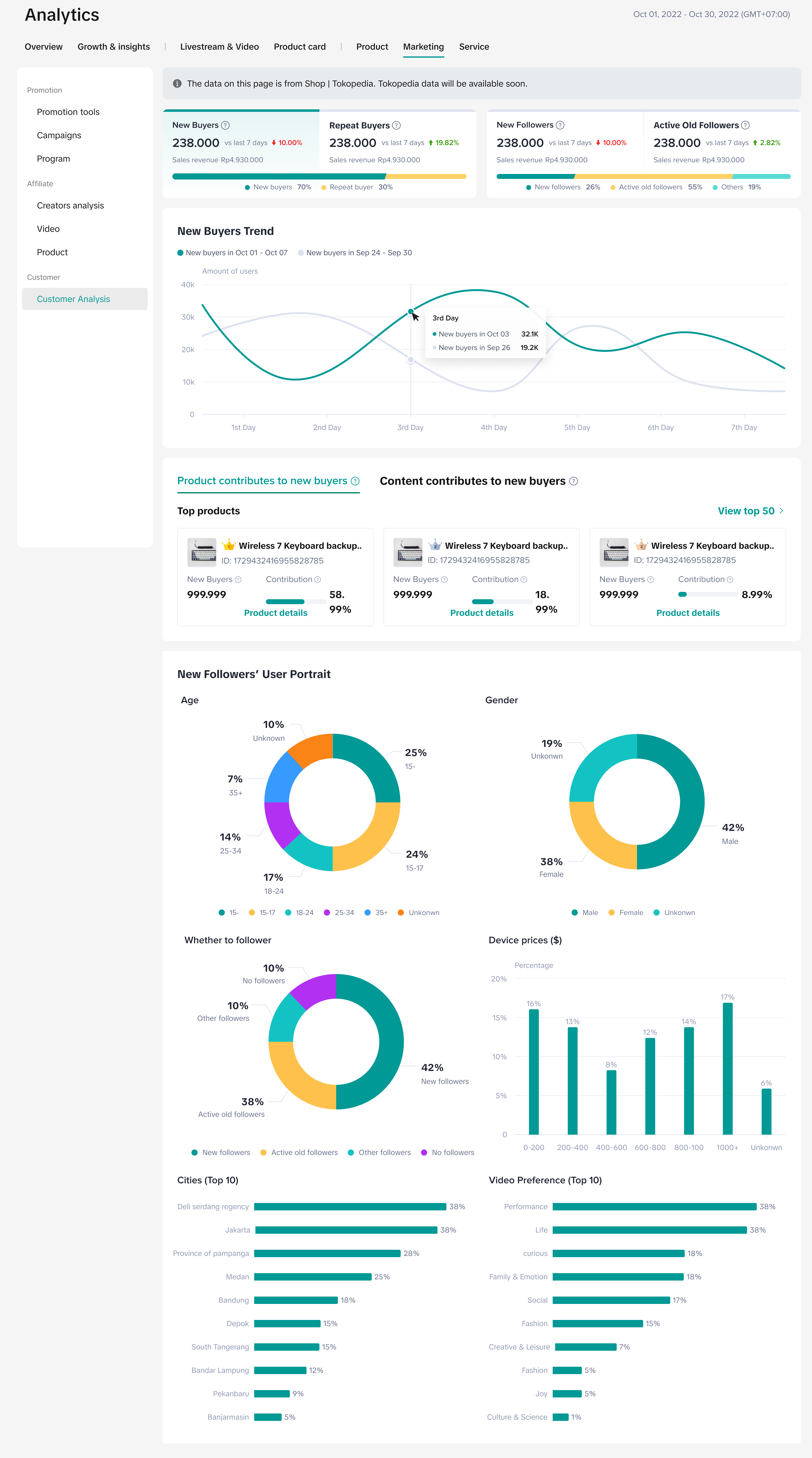
Task: Expand View top 50 chevron
Action: click(x=781, y=511)
